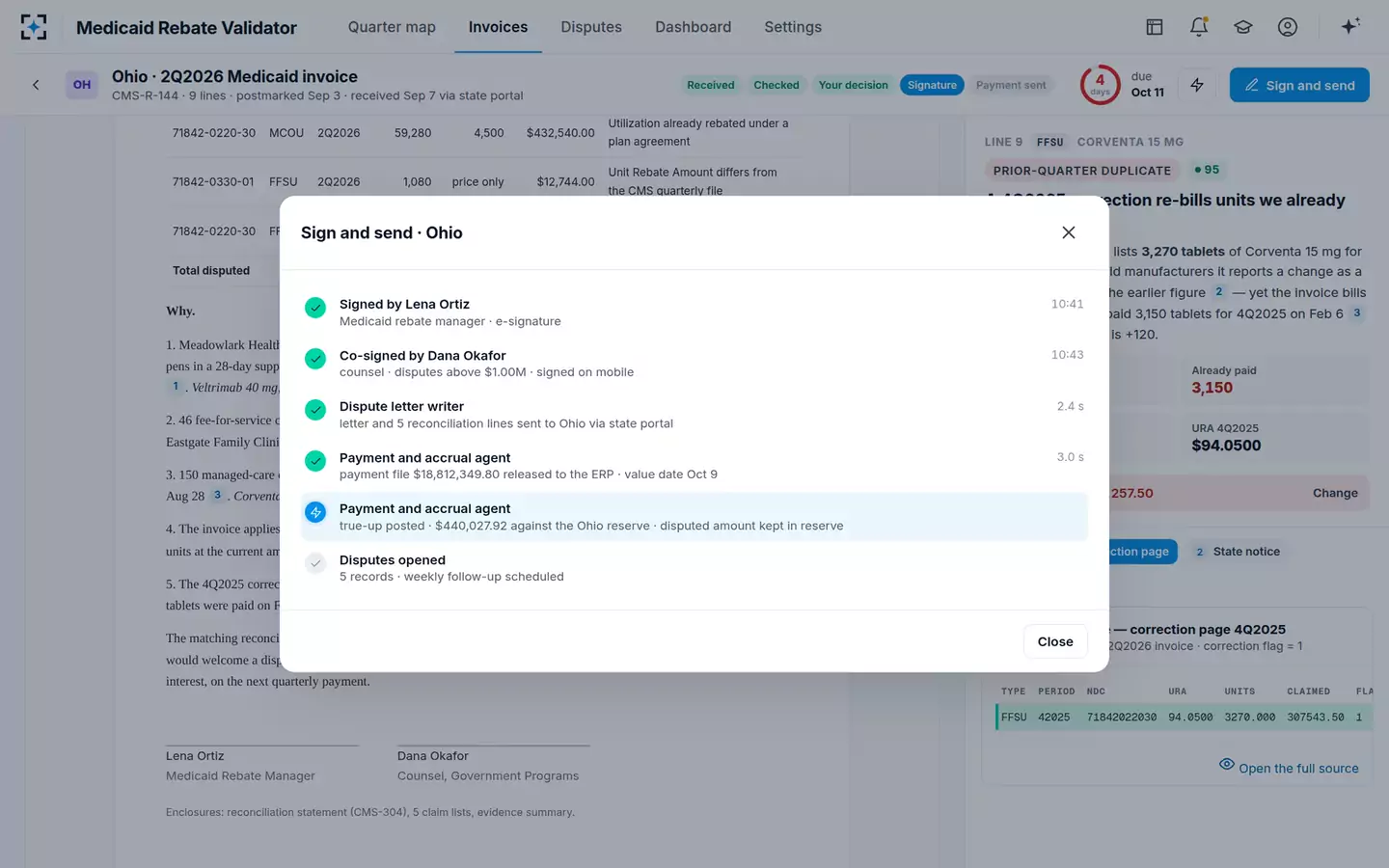The width and height of the screenshot is (1389, 868).
Task: Click citation marker 3 after Feb 6
Action: coord(1357,312)
